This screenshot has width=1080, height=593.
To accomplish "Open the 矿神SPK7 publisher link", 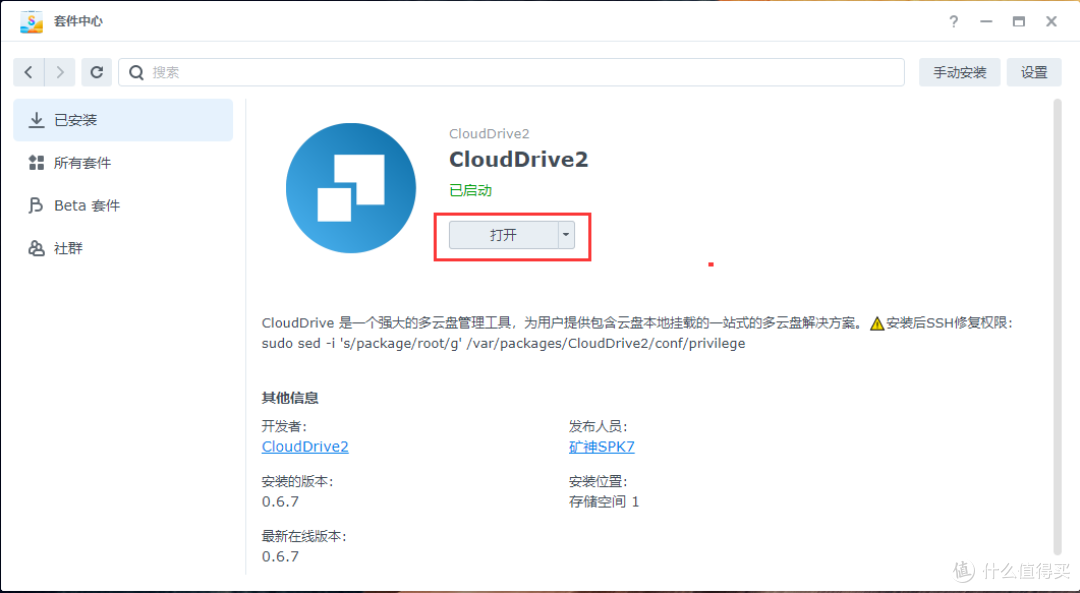I will click(601, 446).
